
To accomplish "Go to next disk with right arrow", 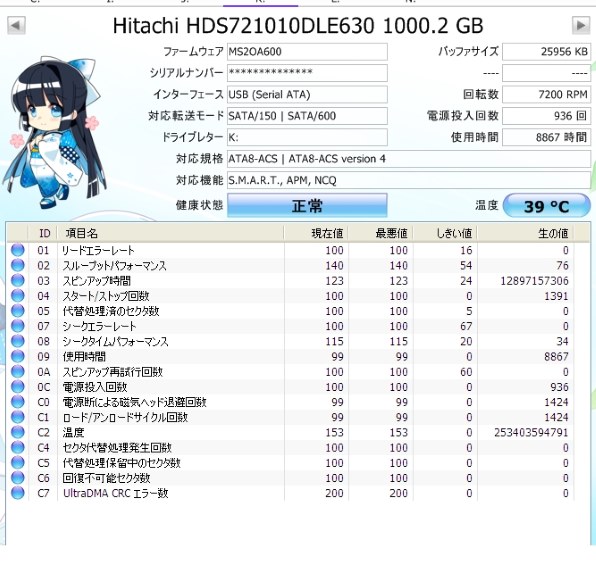I will pos(581,25).
